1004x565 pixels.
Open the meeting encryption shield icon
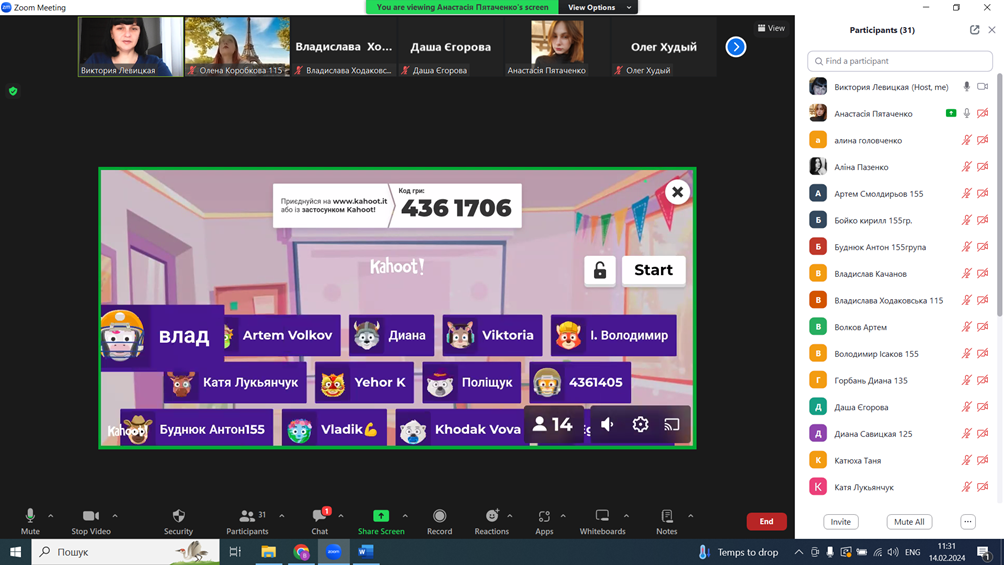pos(13,91)
